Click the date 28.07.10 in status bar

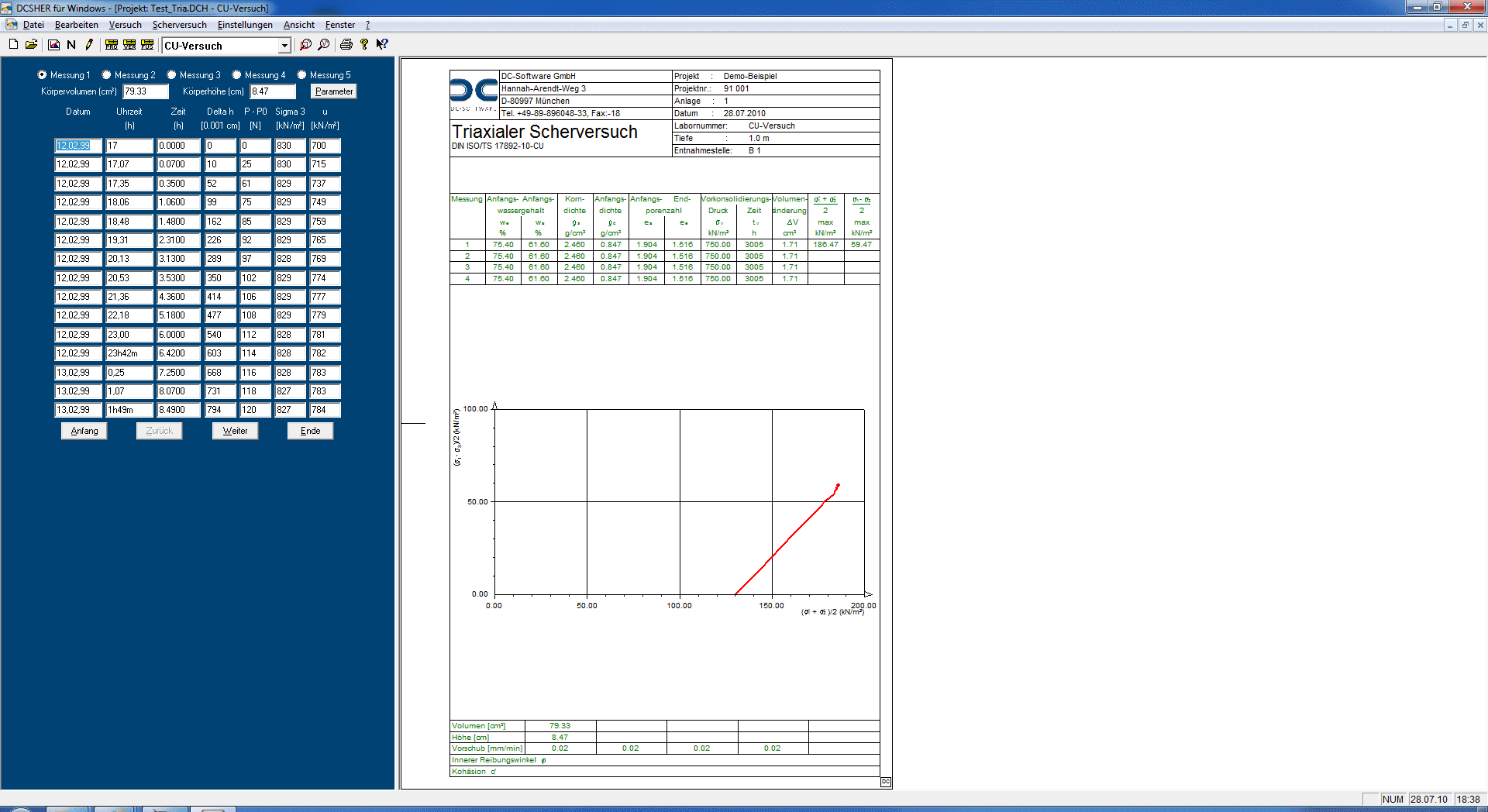(1429, 800)
